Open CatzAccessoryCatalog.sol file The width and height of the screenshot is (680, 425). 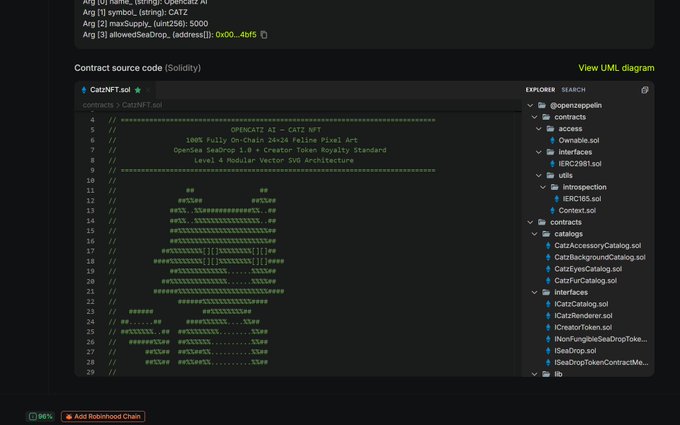(x=597, y=245)
